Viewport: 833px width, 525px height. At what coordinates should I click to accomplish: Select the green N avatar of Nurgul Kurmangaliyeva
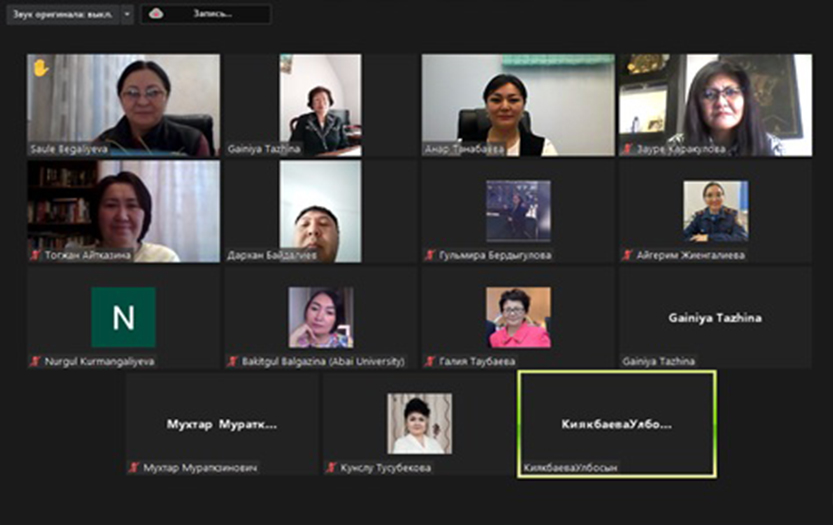123,317
